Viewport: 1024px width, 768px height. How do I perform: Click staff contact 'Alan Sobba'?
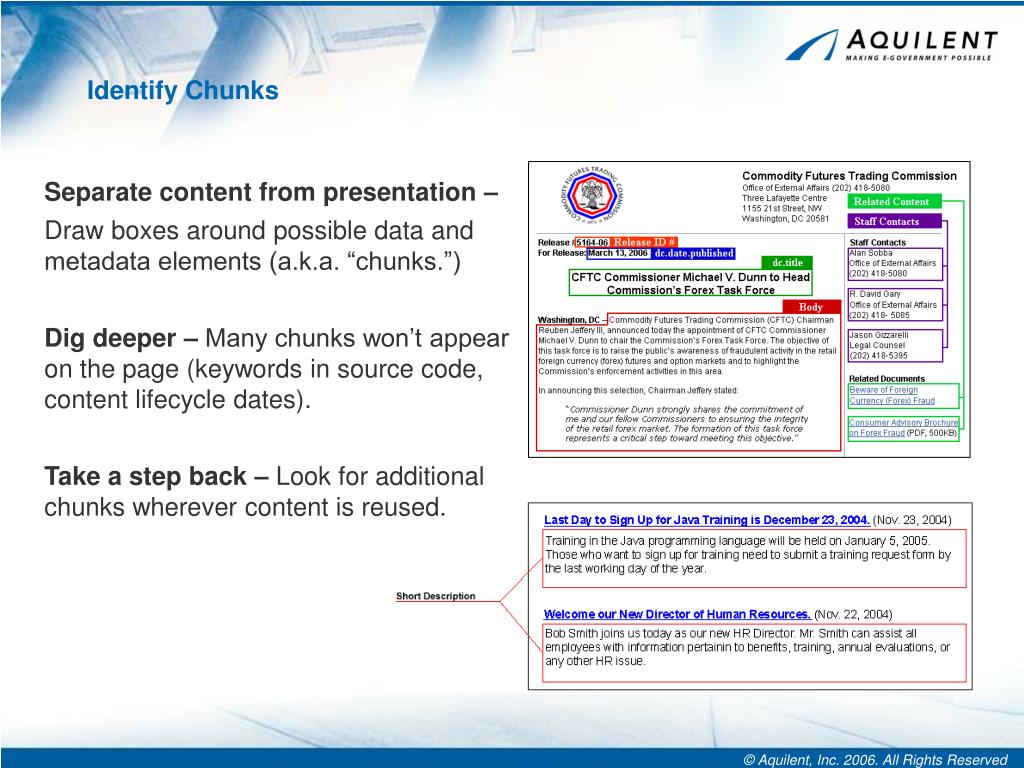[x=871, y=253]
